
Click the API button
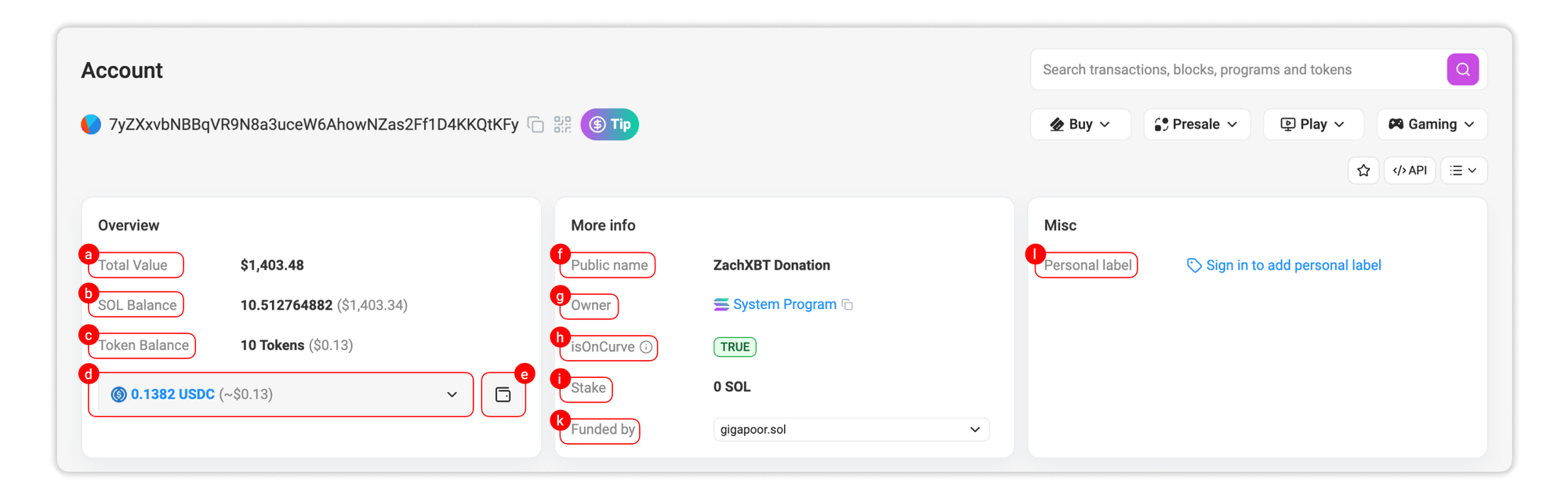1410,170
